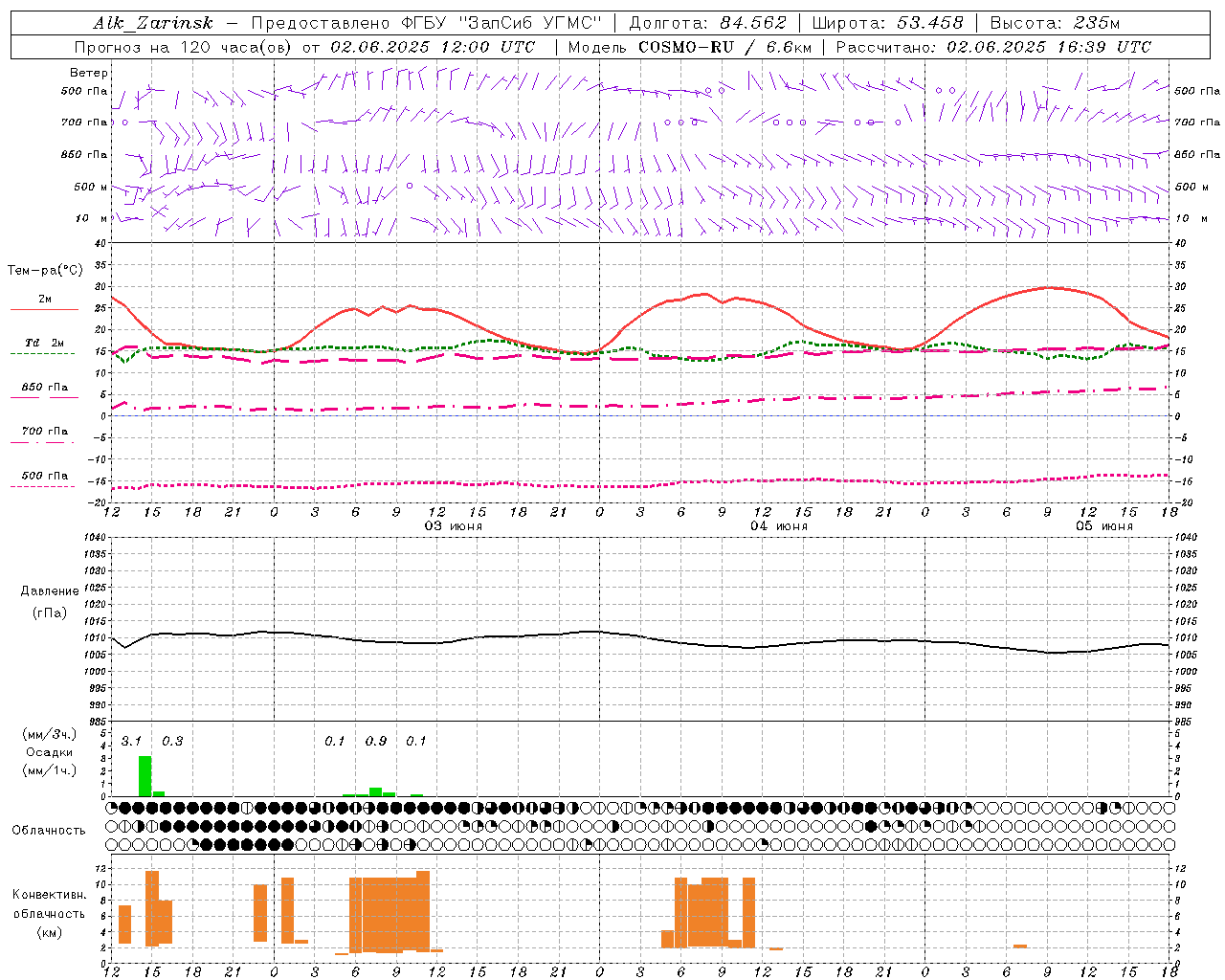Click the red line sample under '2м' legend
This screenshot has width=1225, height=980.
[x=44, y=309]
